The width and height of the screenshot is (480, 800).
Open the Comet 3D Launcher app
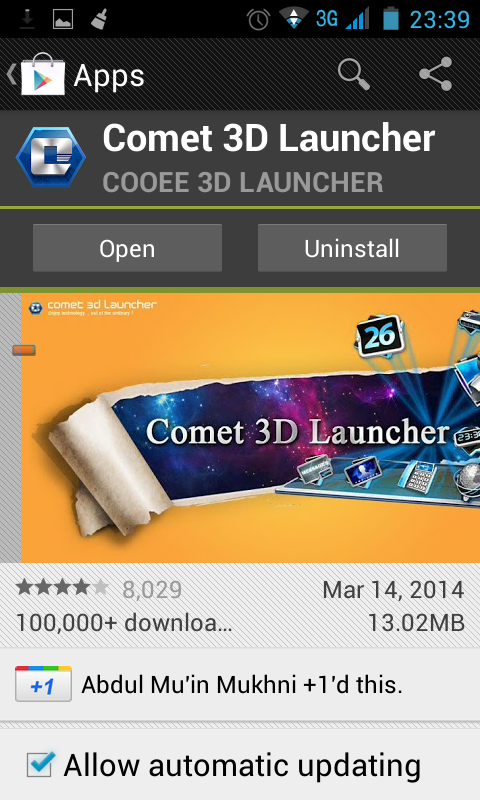point(128,248)
